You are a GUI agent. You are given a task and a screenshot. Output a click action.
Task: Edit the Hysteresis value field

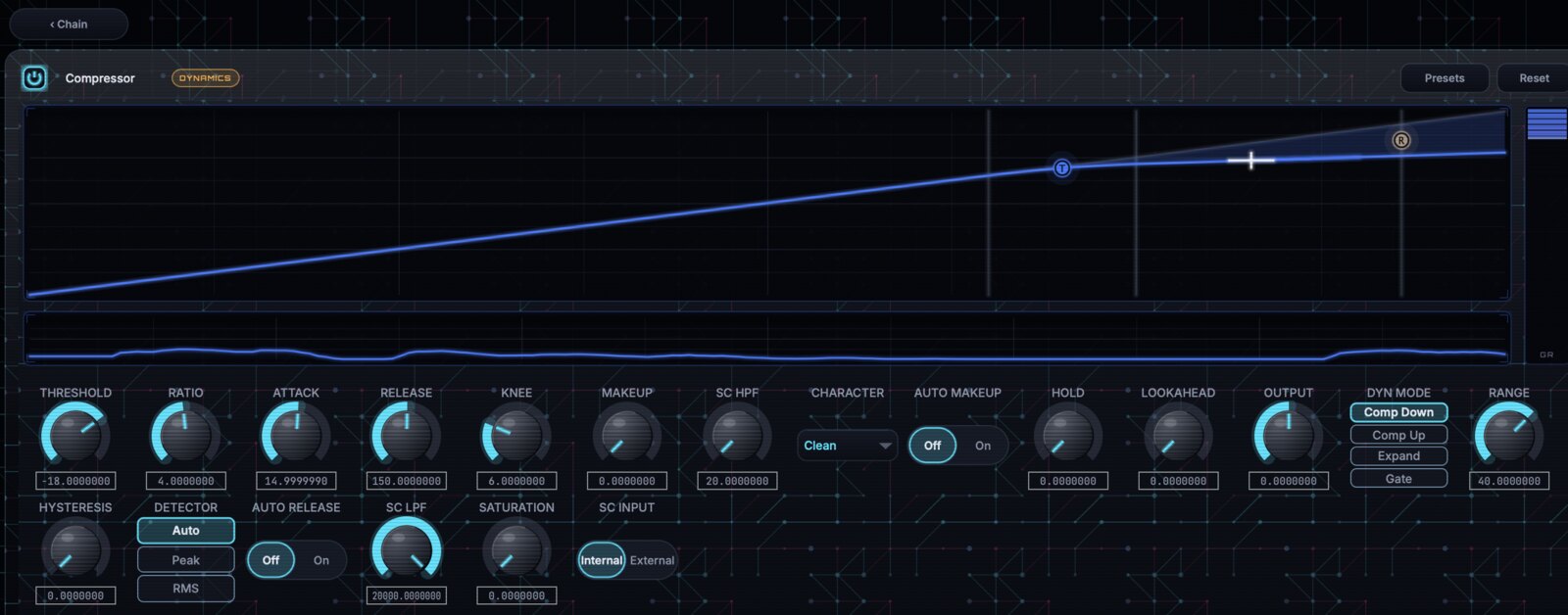point(75,595)
